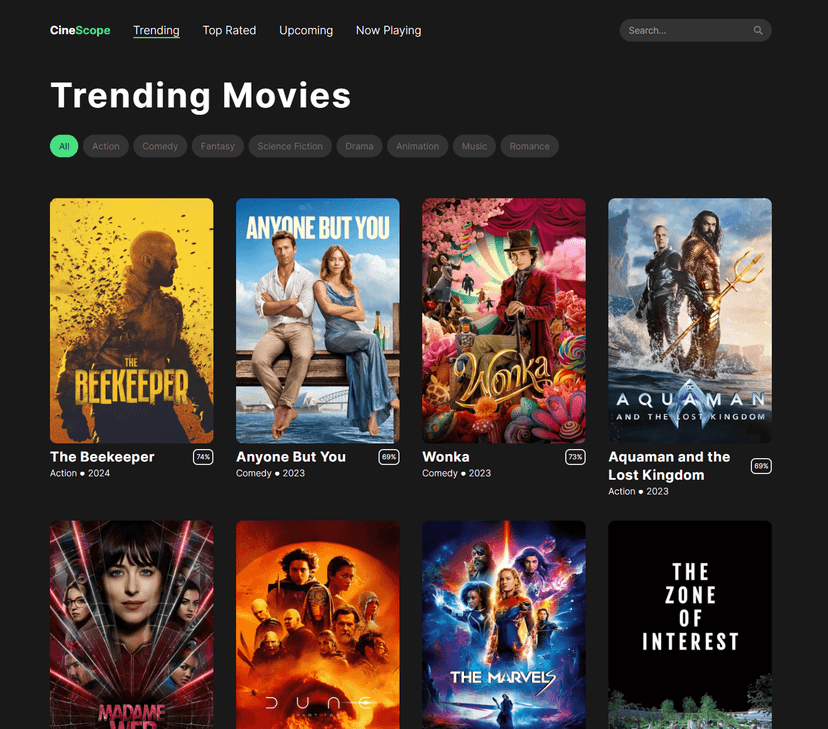Click The Beekeeper 74% rating badge

[203, 457]
